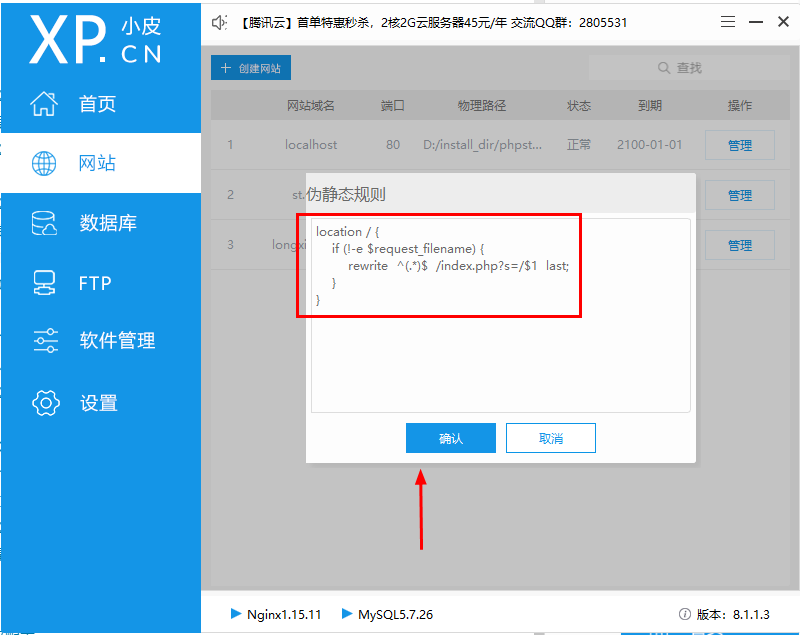Image resolution: width=800 pixels, height=635 pixels.
Task: Click 管理 button for site row 2
Action: [740, 195]
